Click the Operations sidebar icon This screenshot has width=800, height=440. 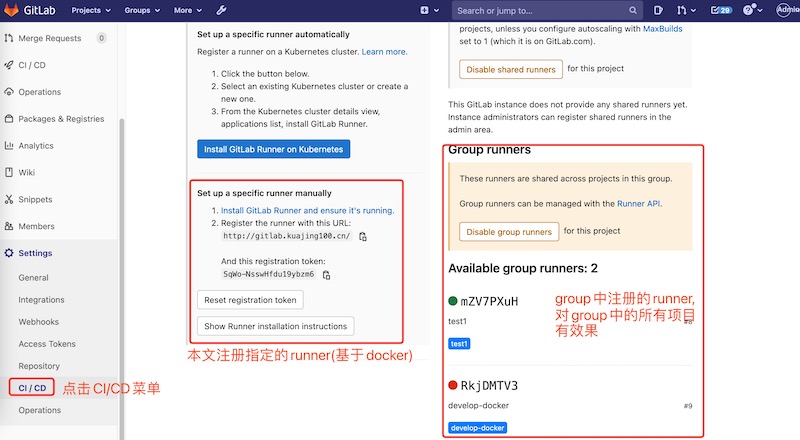[9, 92]
